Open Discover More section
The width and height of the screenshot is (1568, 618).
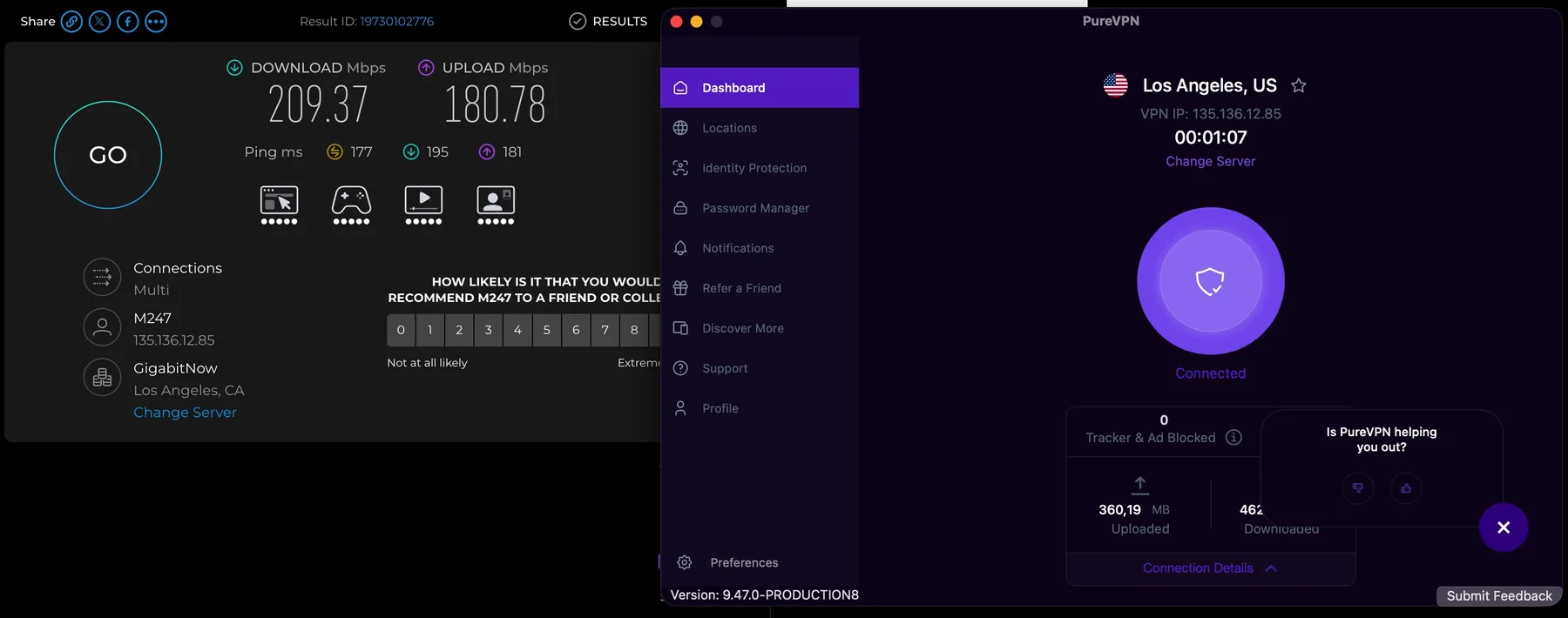[x=760, y=328]
